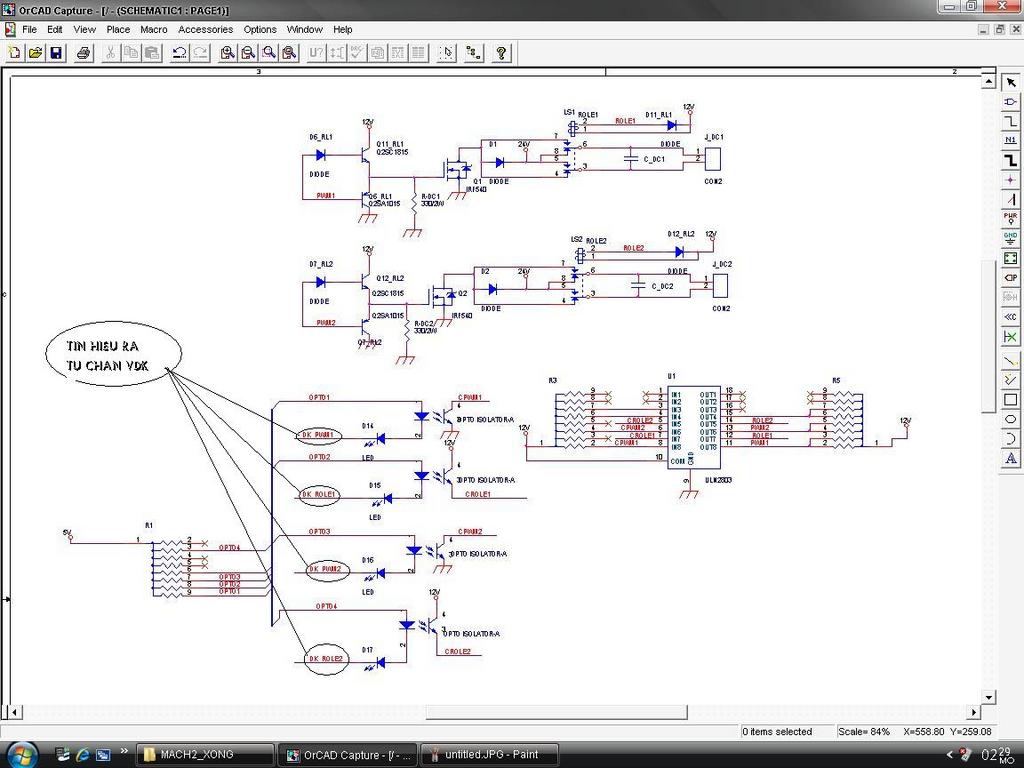This screenshot has height=768, width=1024.
Task: Select the Place Ellipse tool
Action: pyautogui.click(x=1010, y=419)
